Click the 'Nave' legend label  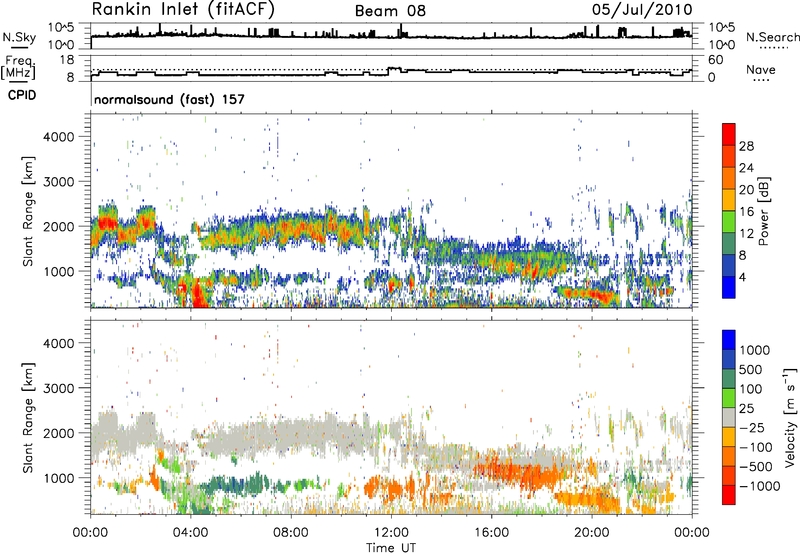(761, 69)
